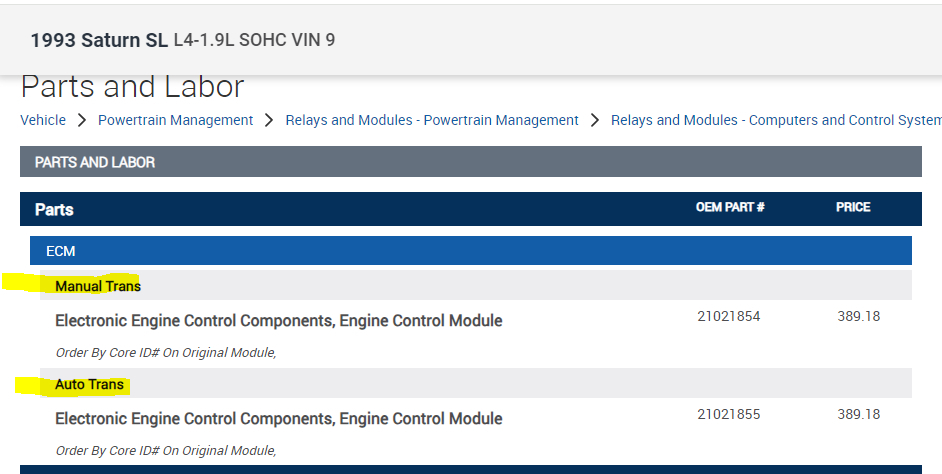The image size is (942, 474).
Task: Click the chevron right after Vehicle breadcrumb
Action: [82, 120]
